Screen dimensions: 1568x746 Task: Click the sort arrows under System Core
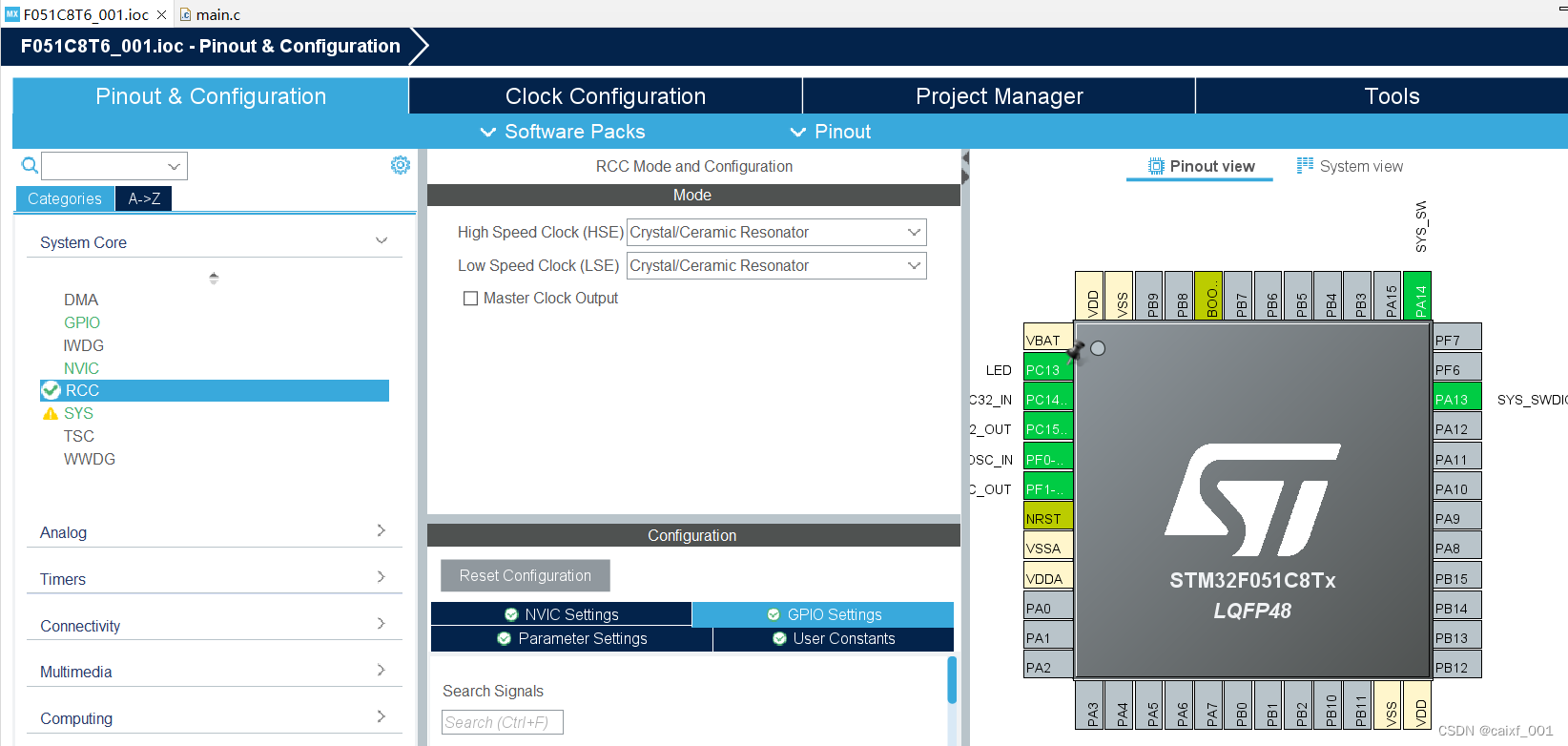pyautogui.click(x=214, y=279)
